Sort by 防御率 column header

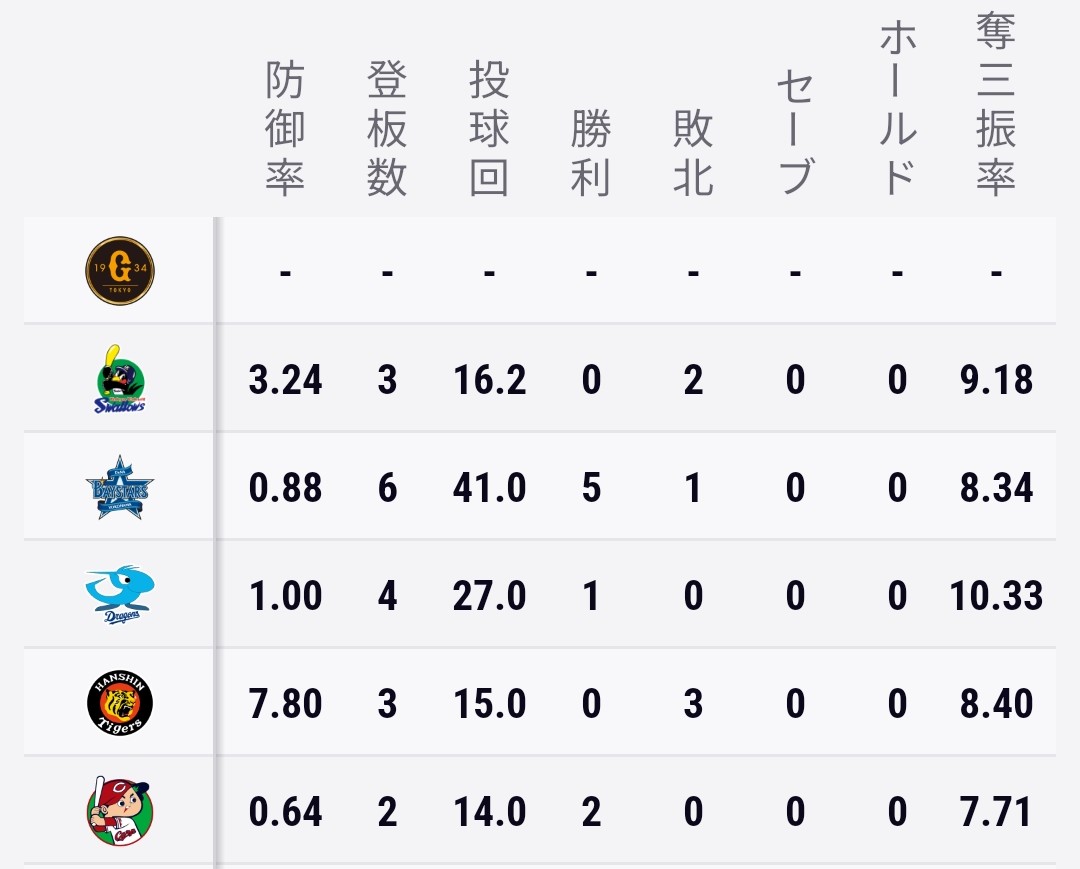pyautogui.click(x=285, y=129)
